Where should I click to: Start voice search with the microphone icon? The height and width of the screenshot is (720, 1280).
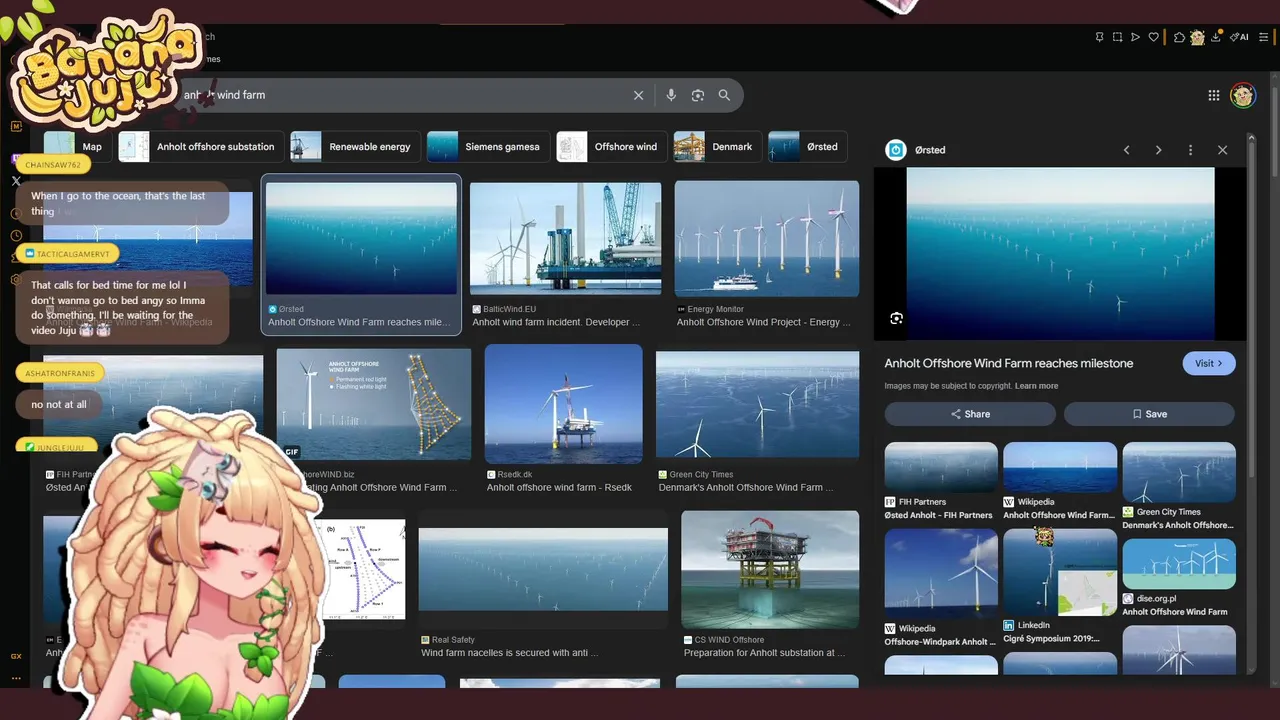(671, 95)
